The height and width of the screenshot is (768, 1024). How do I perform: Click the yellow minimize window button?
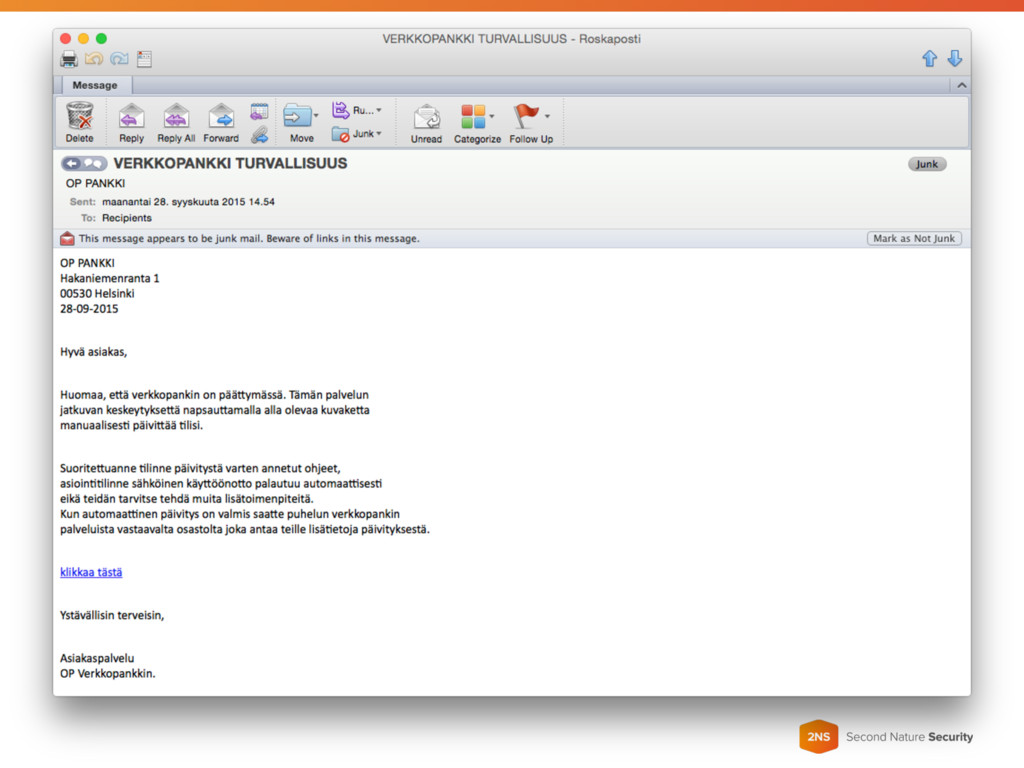pos(83,39)
